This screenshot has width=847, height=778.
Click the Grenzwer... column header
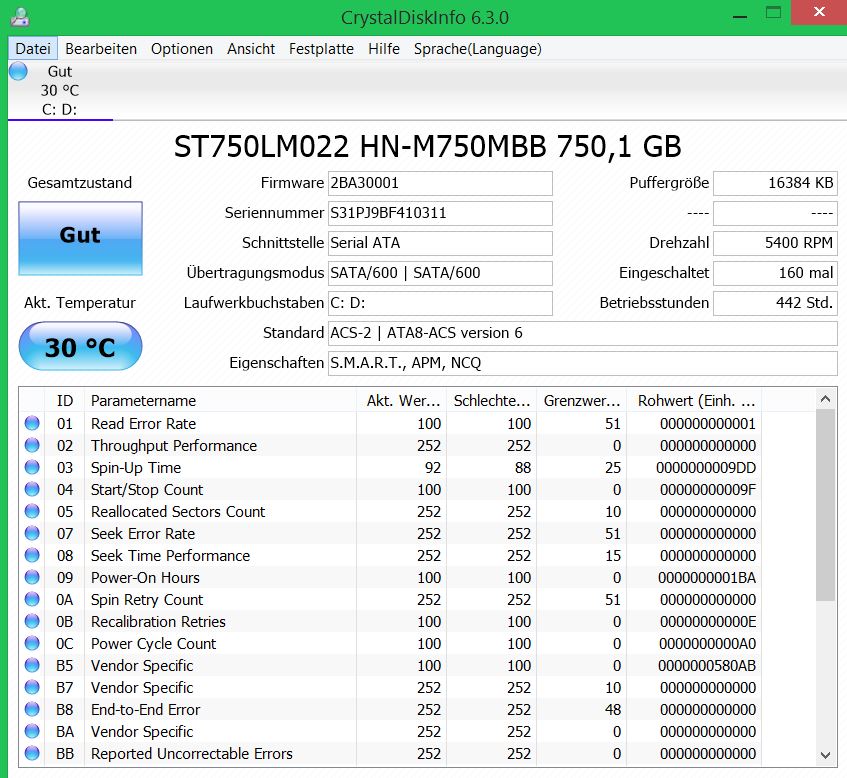click(581, 400)
